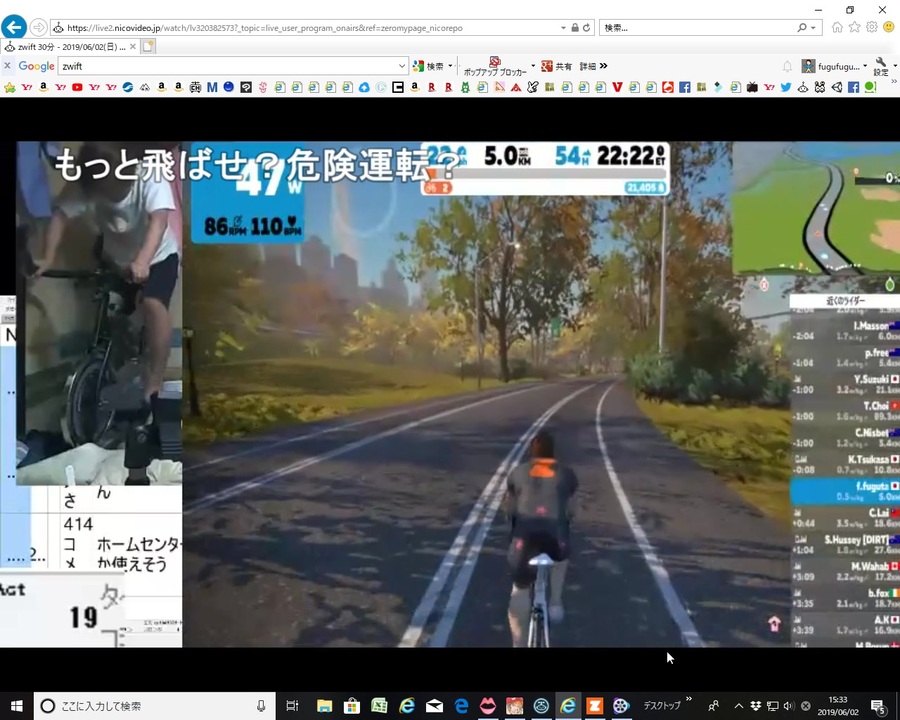Select highlighted rider f.fuguta row
Image resolution: width=900 pixels, height=720 pixels.
pyautogui.click(x=845, y=491)
